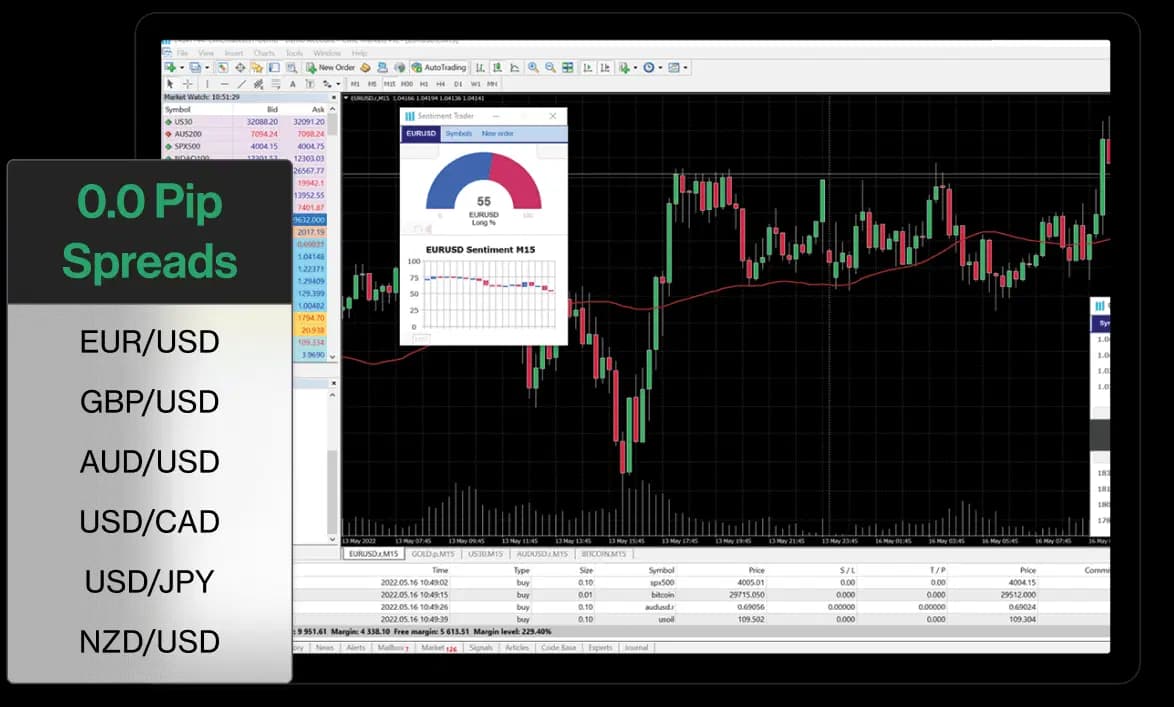Open the Charts menu
The image size is (1174, 707).
[264, 53]
